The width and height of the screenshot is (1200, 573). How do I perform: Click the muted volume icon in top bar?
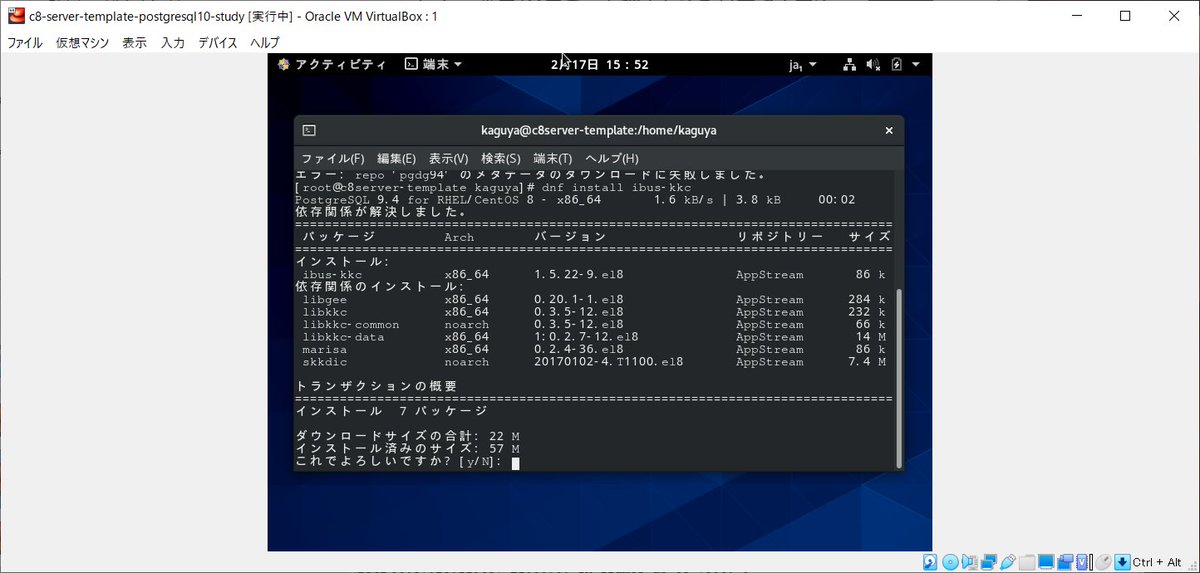pyautogui.click(x=873, y=64)
